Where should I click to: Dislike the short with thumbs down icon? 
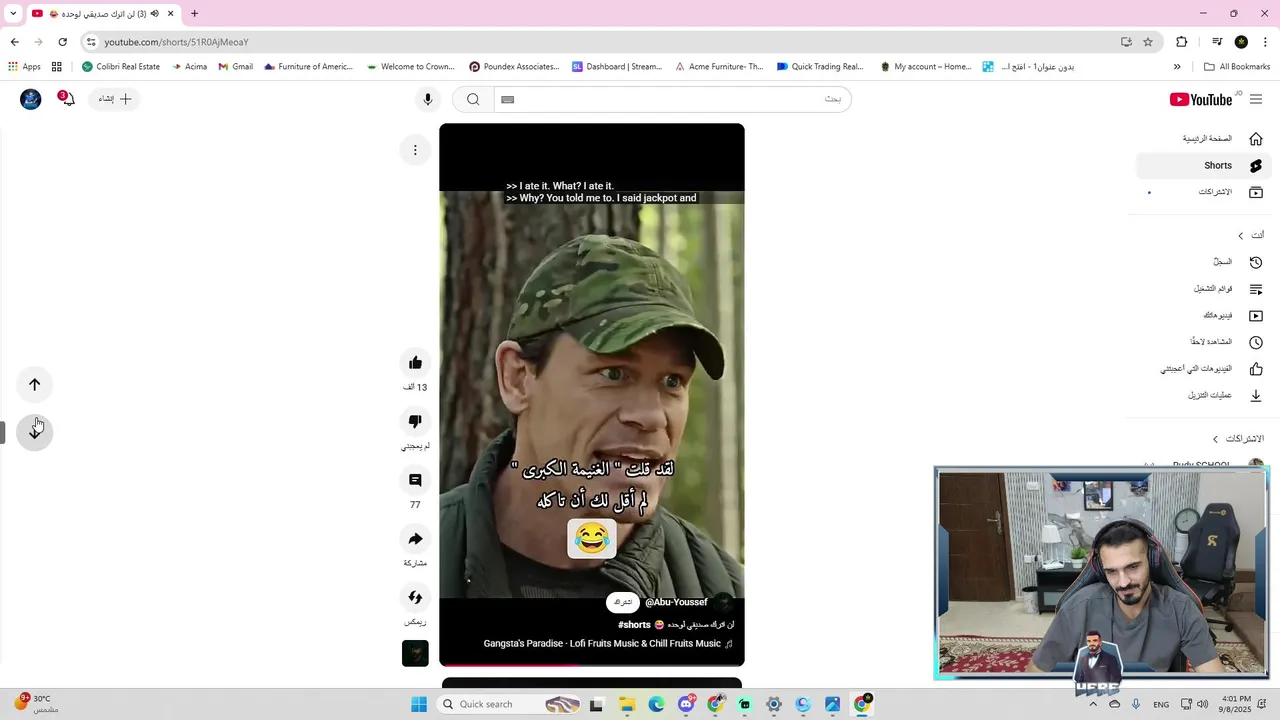[x=415, y=421]
